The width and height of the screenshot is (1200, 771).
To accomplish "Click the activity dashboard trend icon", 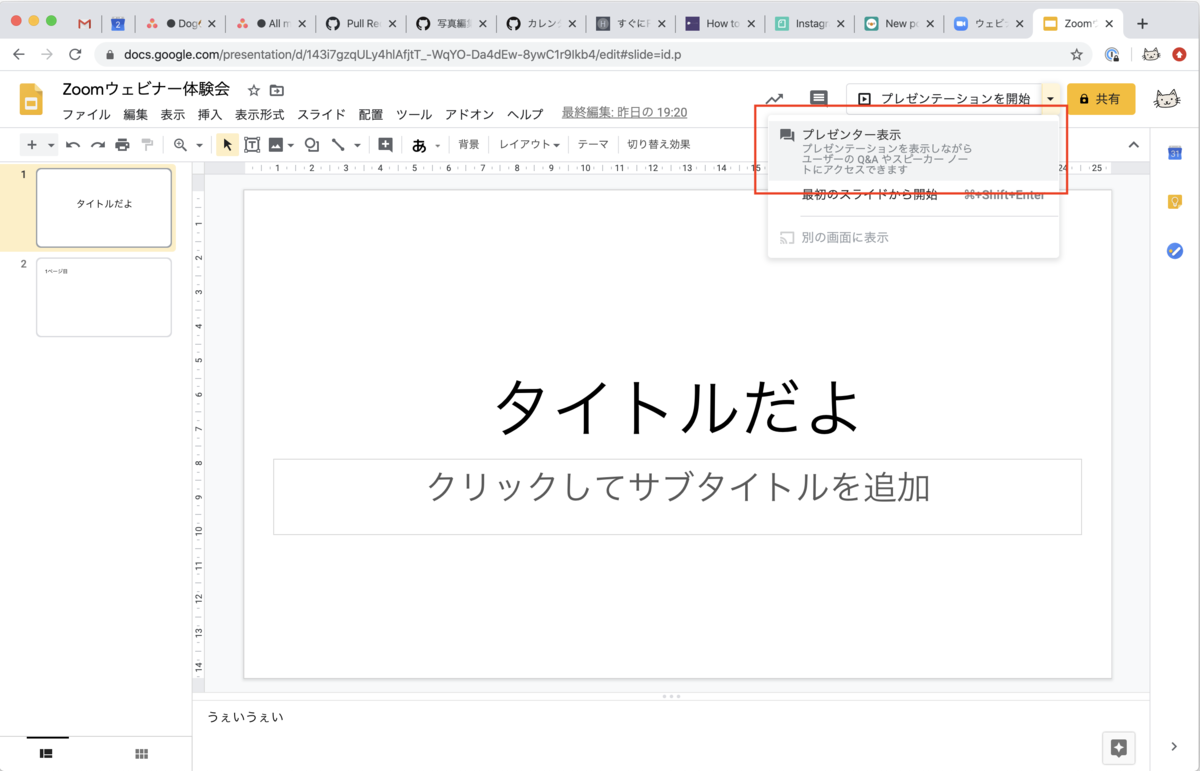I will click(x=774, y=99).
